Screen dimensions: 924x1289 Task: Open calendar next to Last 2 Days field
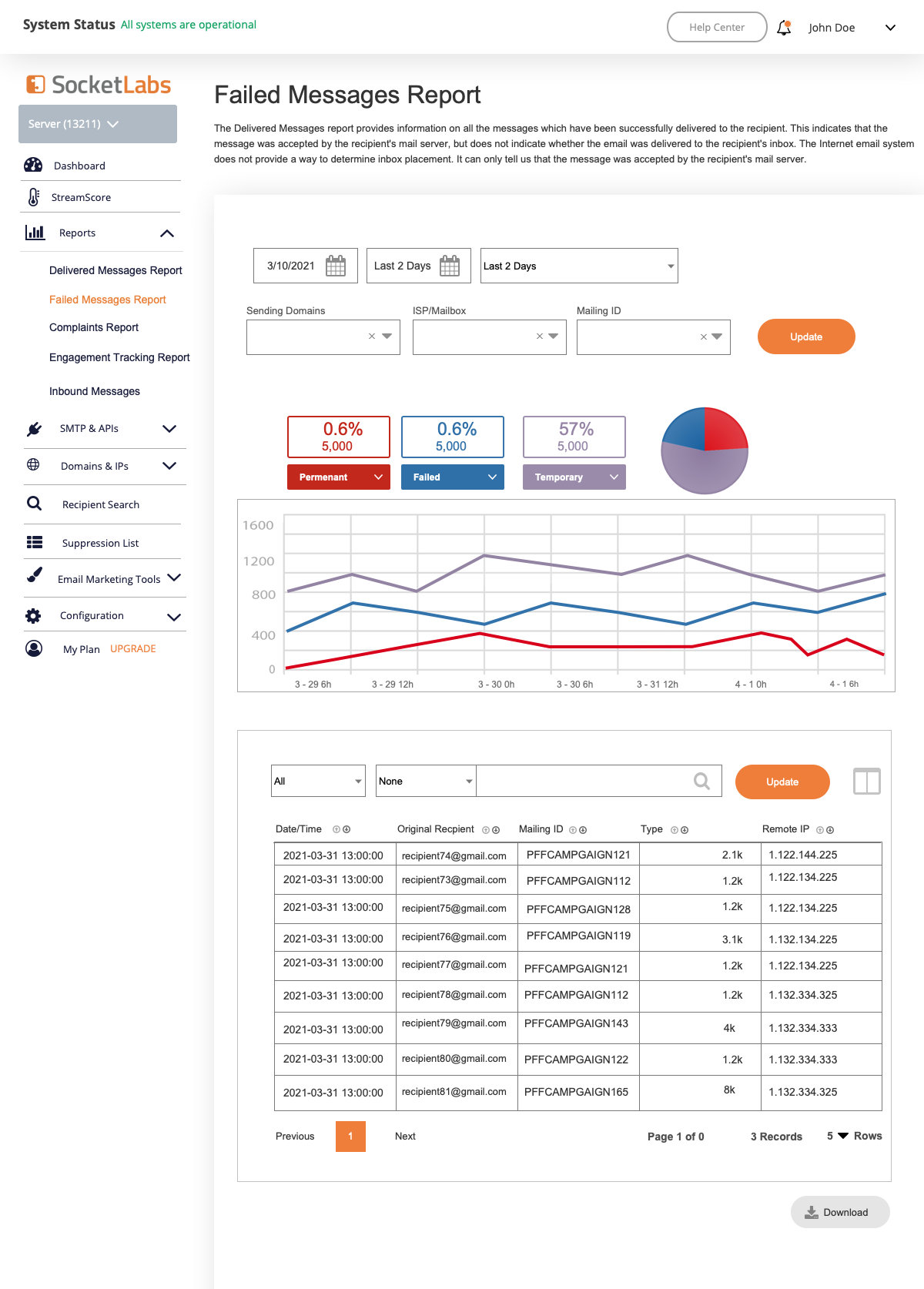click(x=450, y=266)
